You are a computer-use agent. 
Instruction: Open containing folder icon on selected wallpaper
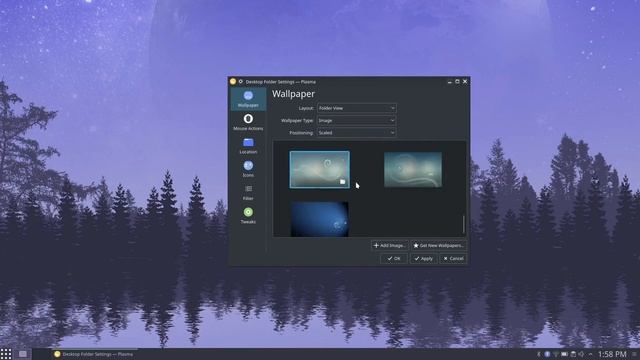tap(342, 182)
